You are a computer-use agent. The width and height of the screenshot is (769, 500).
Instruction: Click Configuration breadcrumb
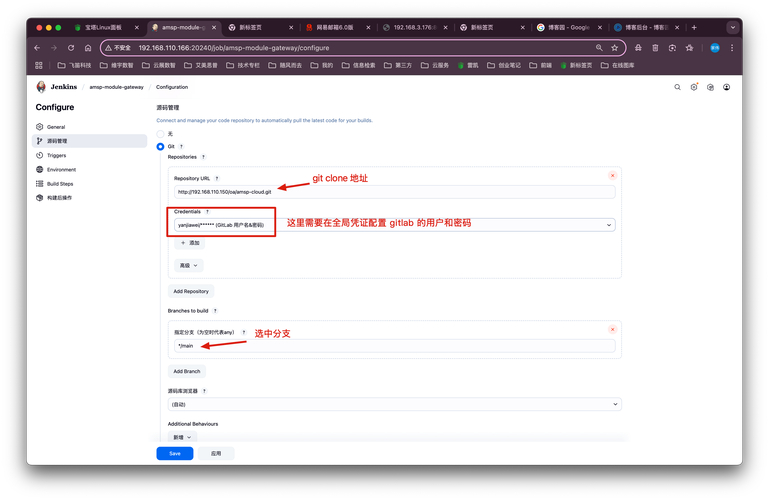172,87
